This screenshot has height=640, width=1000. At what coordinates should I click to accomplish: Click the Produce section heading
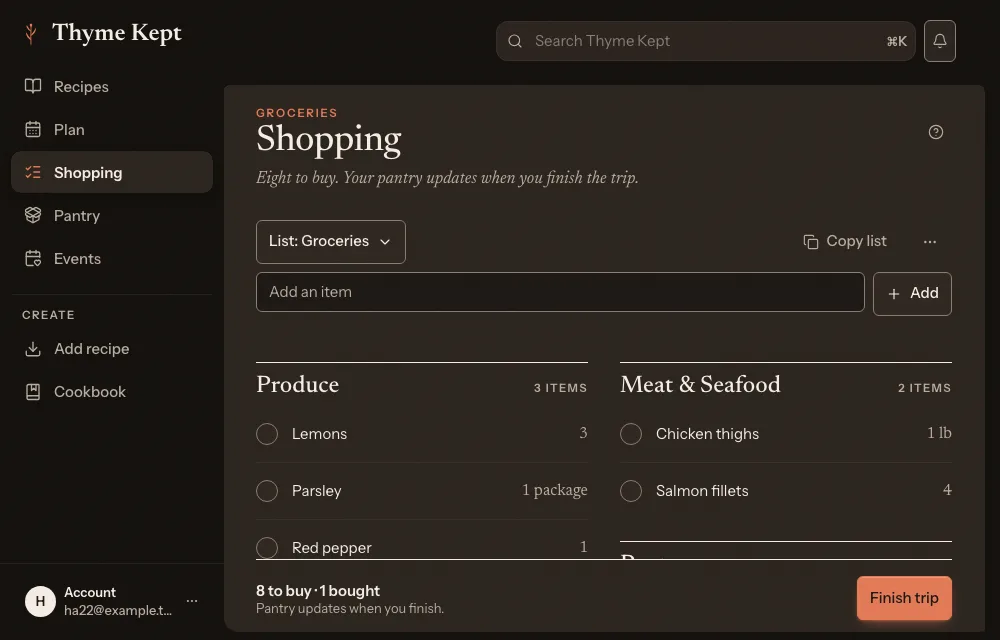click(297, 385)
